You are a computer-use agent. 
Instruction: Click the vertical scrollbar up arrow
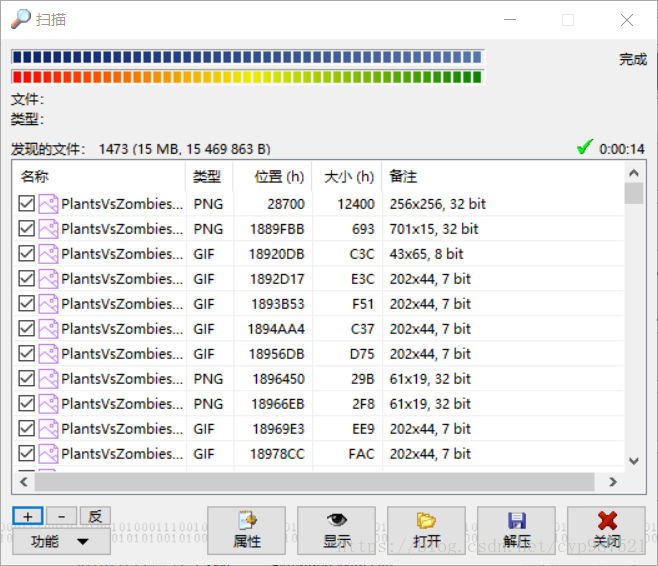[x=634, y=173]
